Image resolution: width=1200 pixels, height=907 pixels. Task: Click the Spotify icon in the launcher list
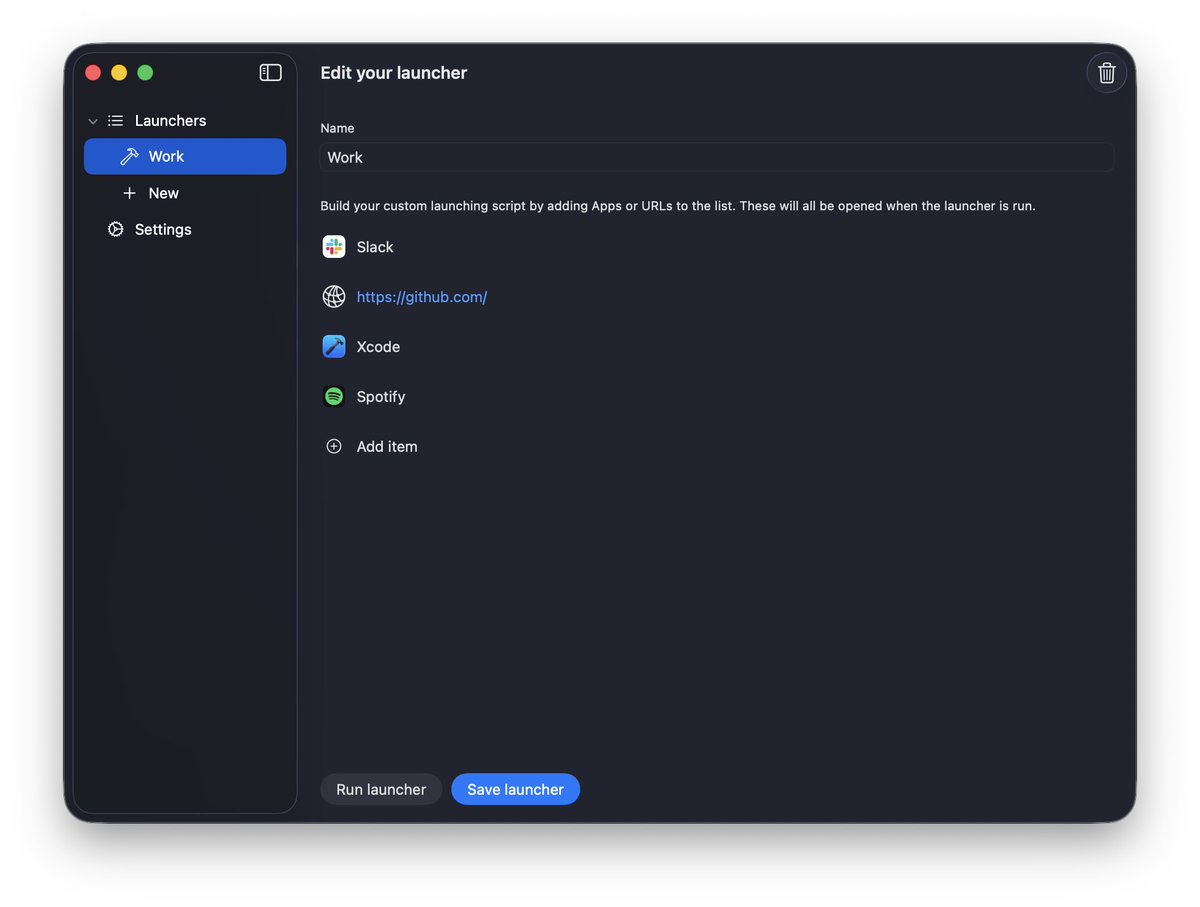(334, 396)
